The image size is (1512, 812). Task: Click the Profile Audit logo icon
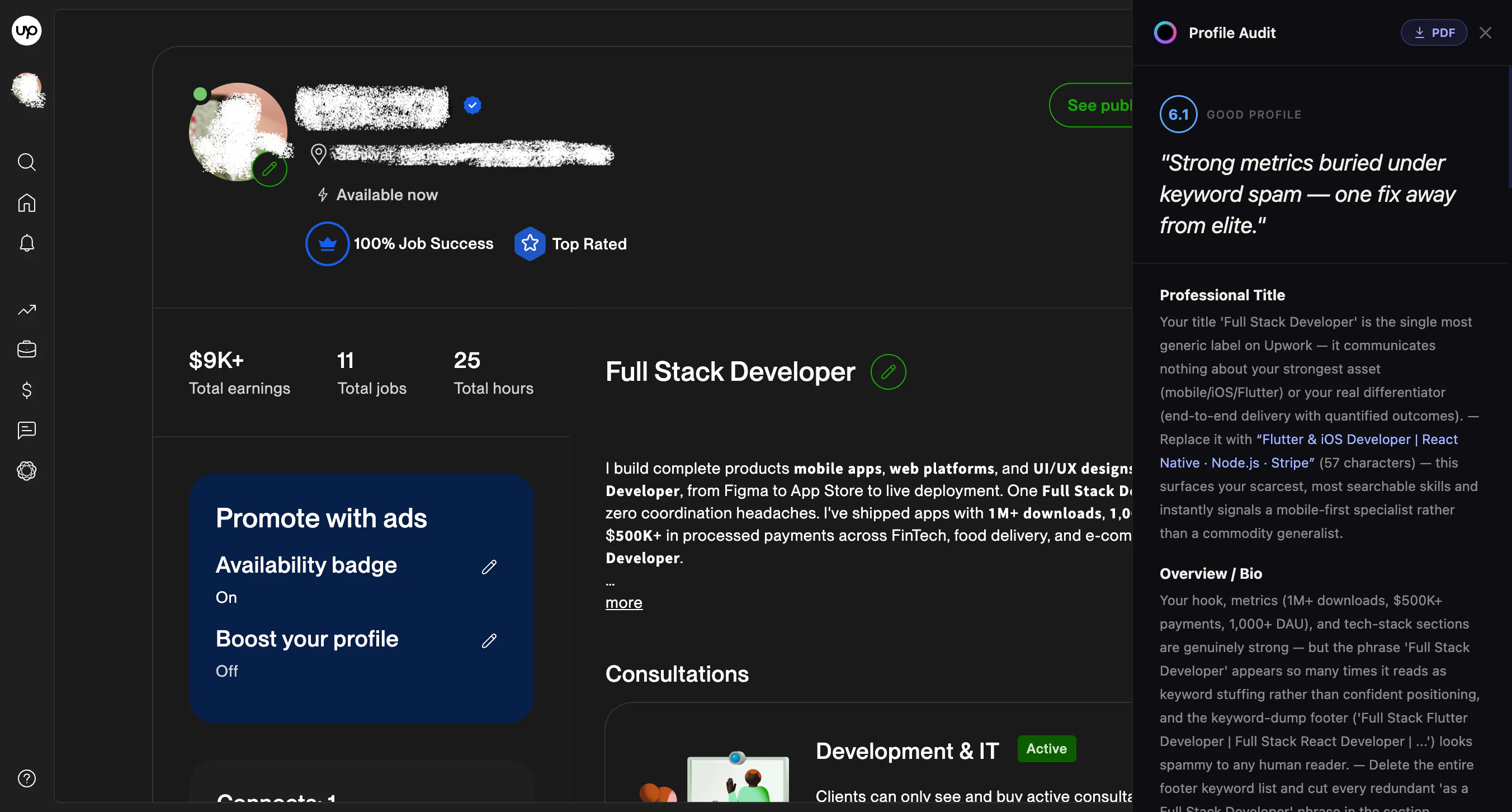pos(1165,33)
